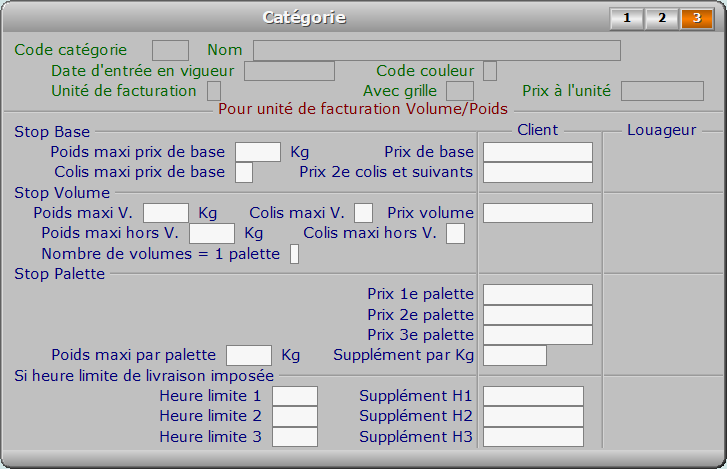The height and width of the screenshot is (469, 727).
Task: Click the Poids maxi hors V. field
Action: point(212,233)
